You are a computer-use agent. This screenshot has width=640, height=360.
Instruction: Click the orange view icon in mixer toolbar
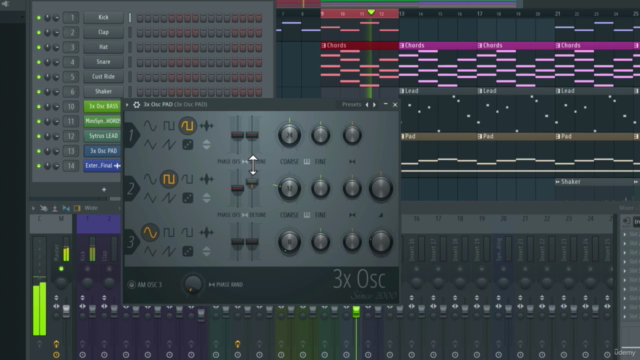77,208
